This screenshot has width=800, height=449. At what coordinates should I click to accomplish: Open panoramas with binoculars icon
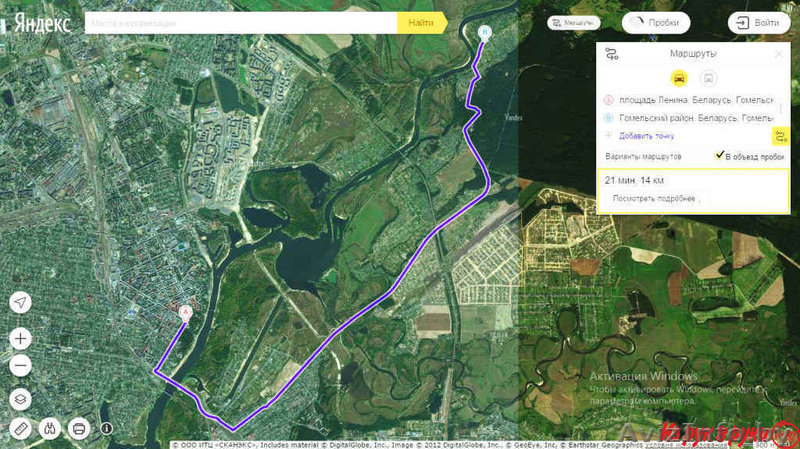point(50,429)
